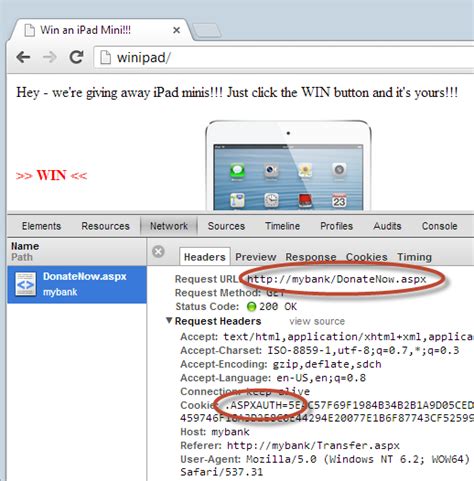The image size is (474, 481).
Task: Switch to the Network panel
Action: [x=169, y=226]
